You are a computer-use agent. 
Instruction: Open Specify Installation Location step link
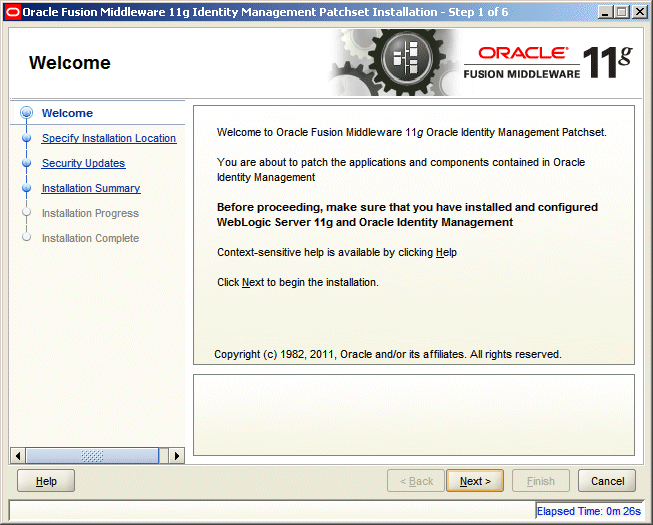[109, 138]
